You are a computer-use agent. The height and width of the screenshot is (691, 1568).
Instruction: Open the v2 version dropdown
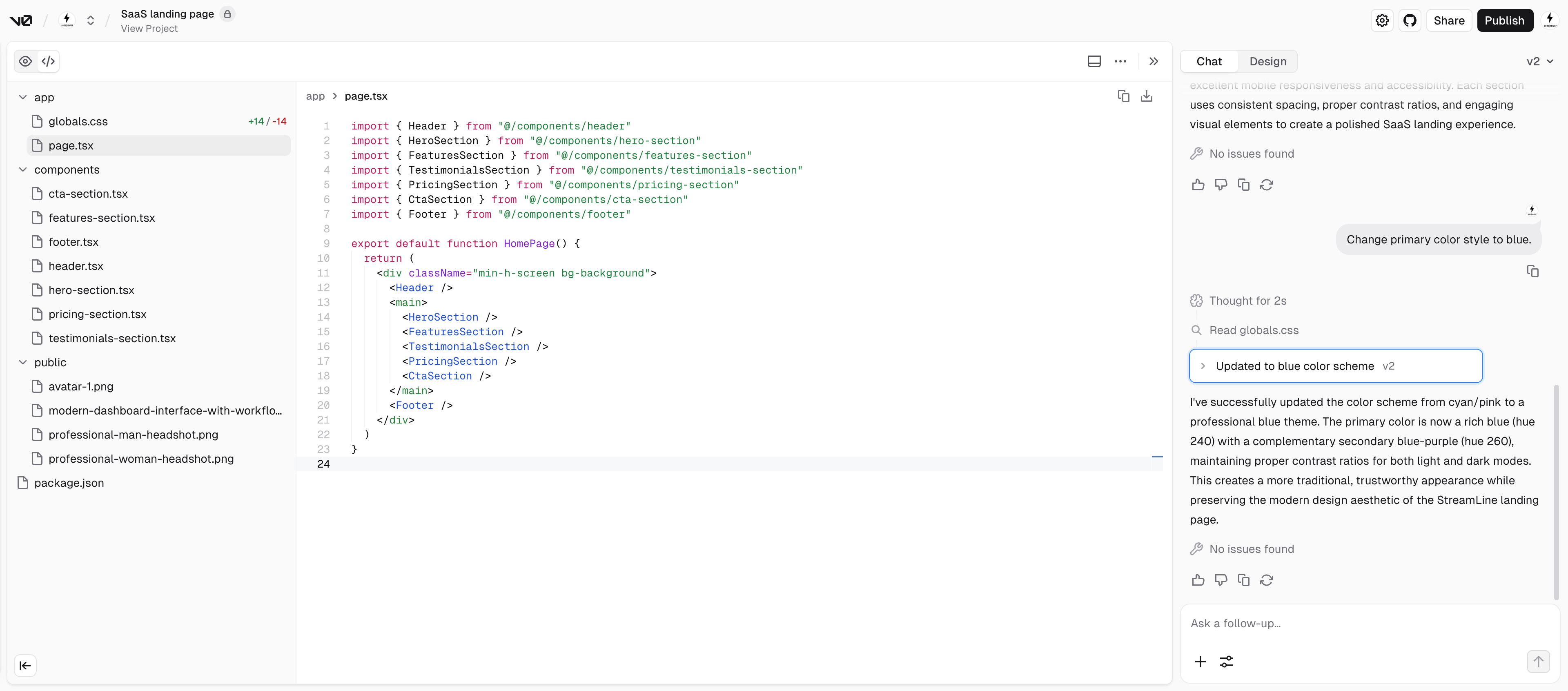pyautogui.click(x=1539, y=62)
